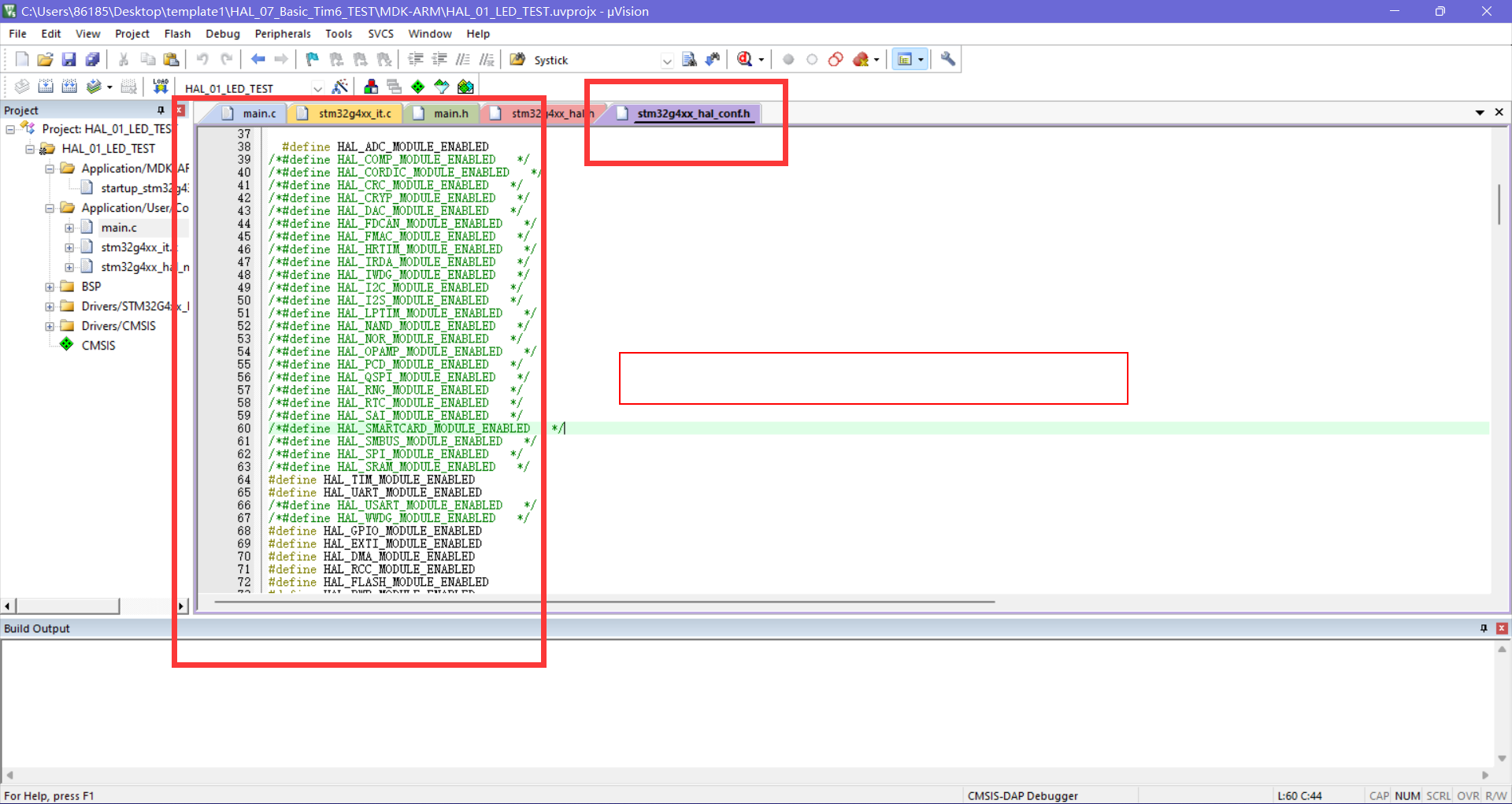The height and width of the screenshot is (804, 1512).
Task: Collapse the Application/User/Core folder
Action: tap(50, 208)
